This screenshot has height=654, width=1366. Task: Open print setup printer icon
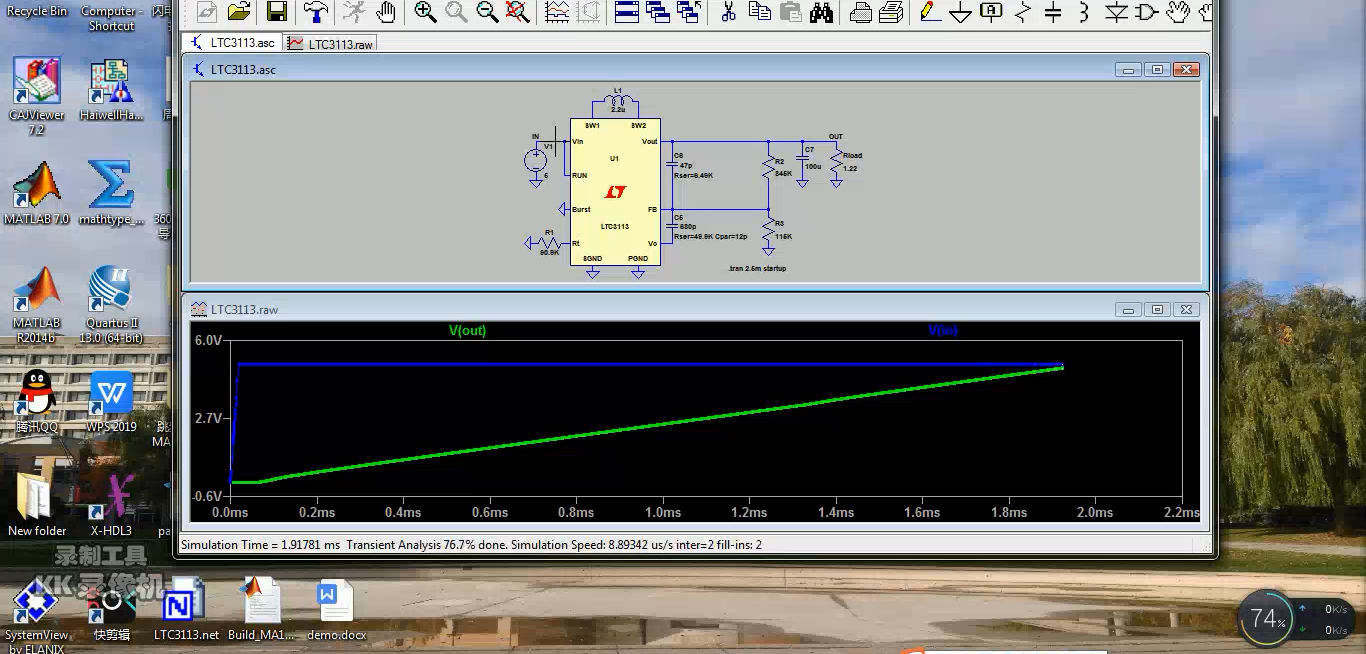860,12
